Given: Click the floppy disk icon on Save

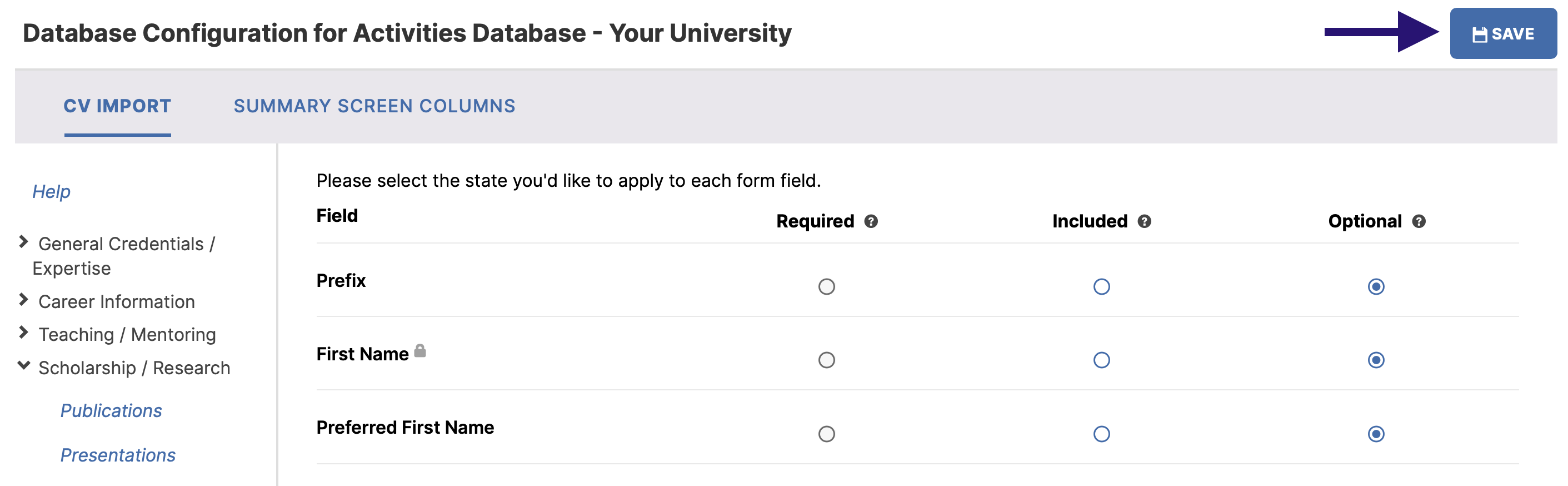Looking at the screenshot, I should 1479,34.
